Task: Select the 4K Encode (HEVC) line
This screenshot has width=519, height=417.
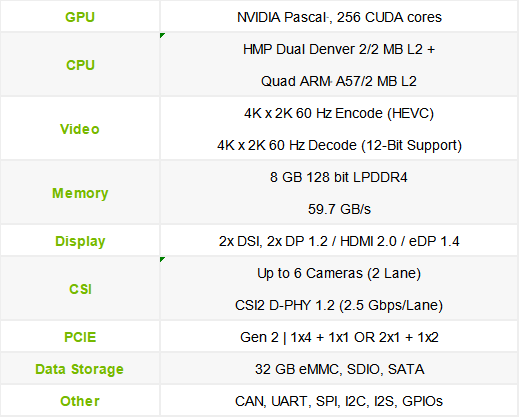Action: tap(339, 113)
